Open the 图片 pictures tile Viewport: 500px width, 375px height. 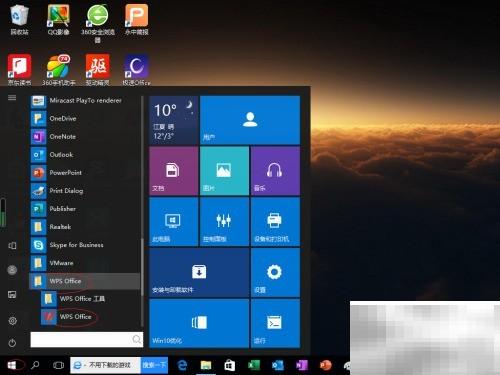point(224,171)
